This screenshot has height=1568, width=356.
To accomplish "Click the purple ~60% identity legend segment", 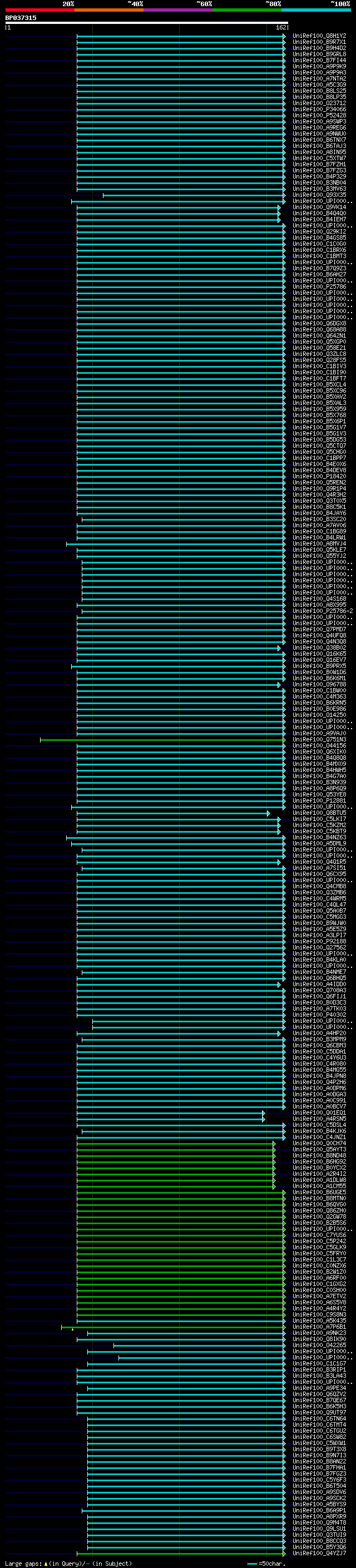I will click(x=177, y=10).
